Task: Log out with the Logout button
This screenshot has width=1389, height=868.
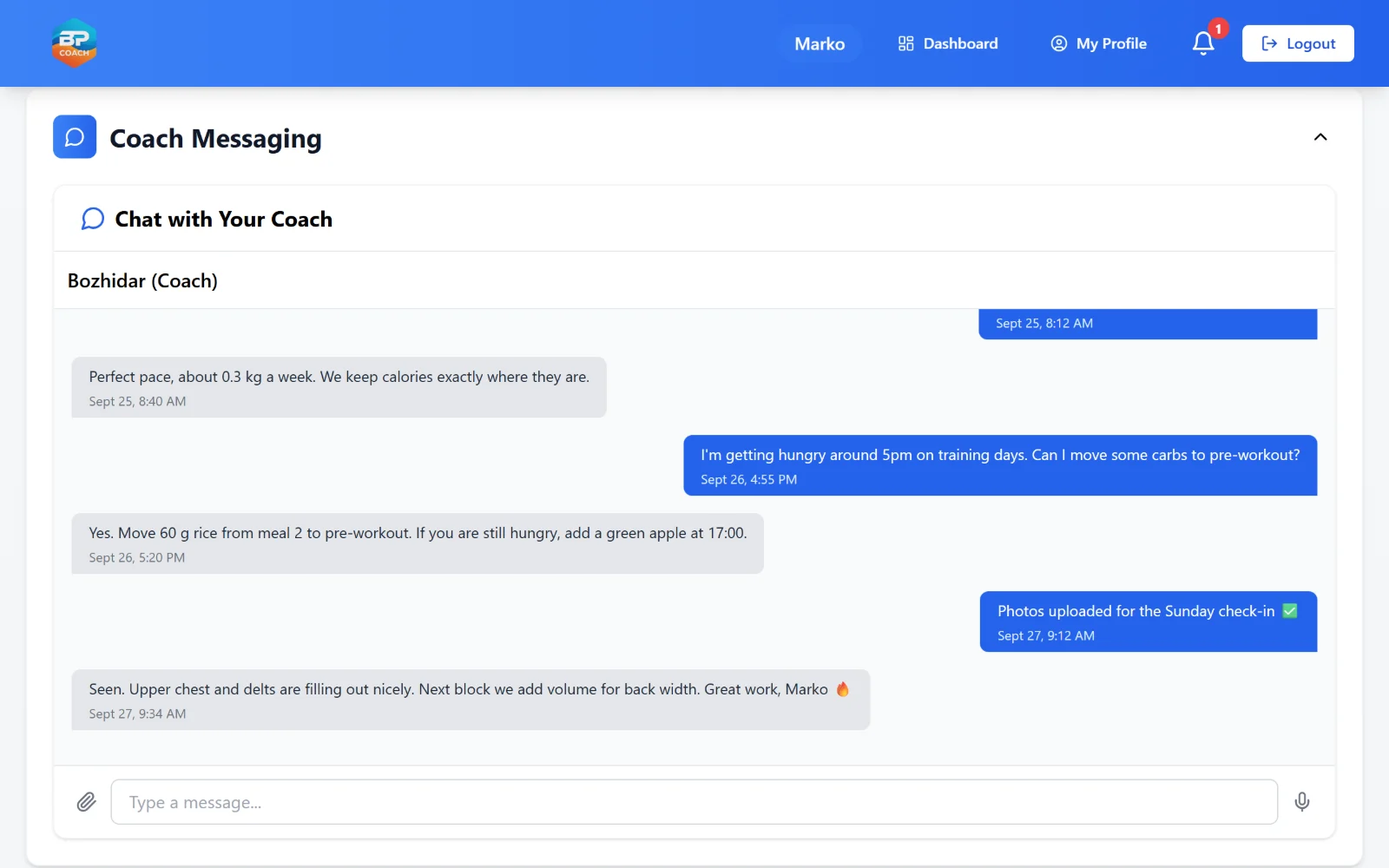Action: pyautogui.click(x=1298, y=43)
